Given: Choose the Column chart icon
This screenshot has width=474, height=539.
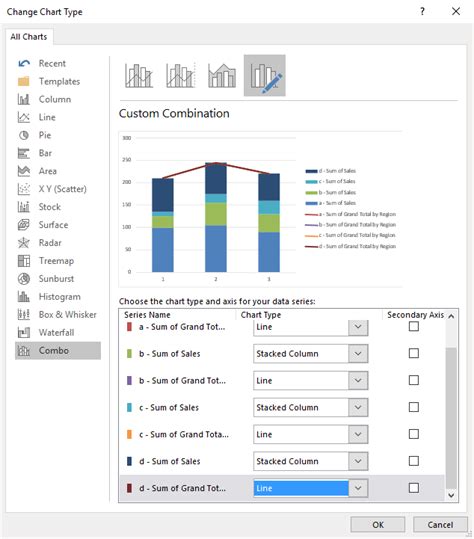Looking at the screenshot, I should [24, 99].
